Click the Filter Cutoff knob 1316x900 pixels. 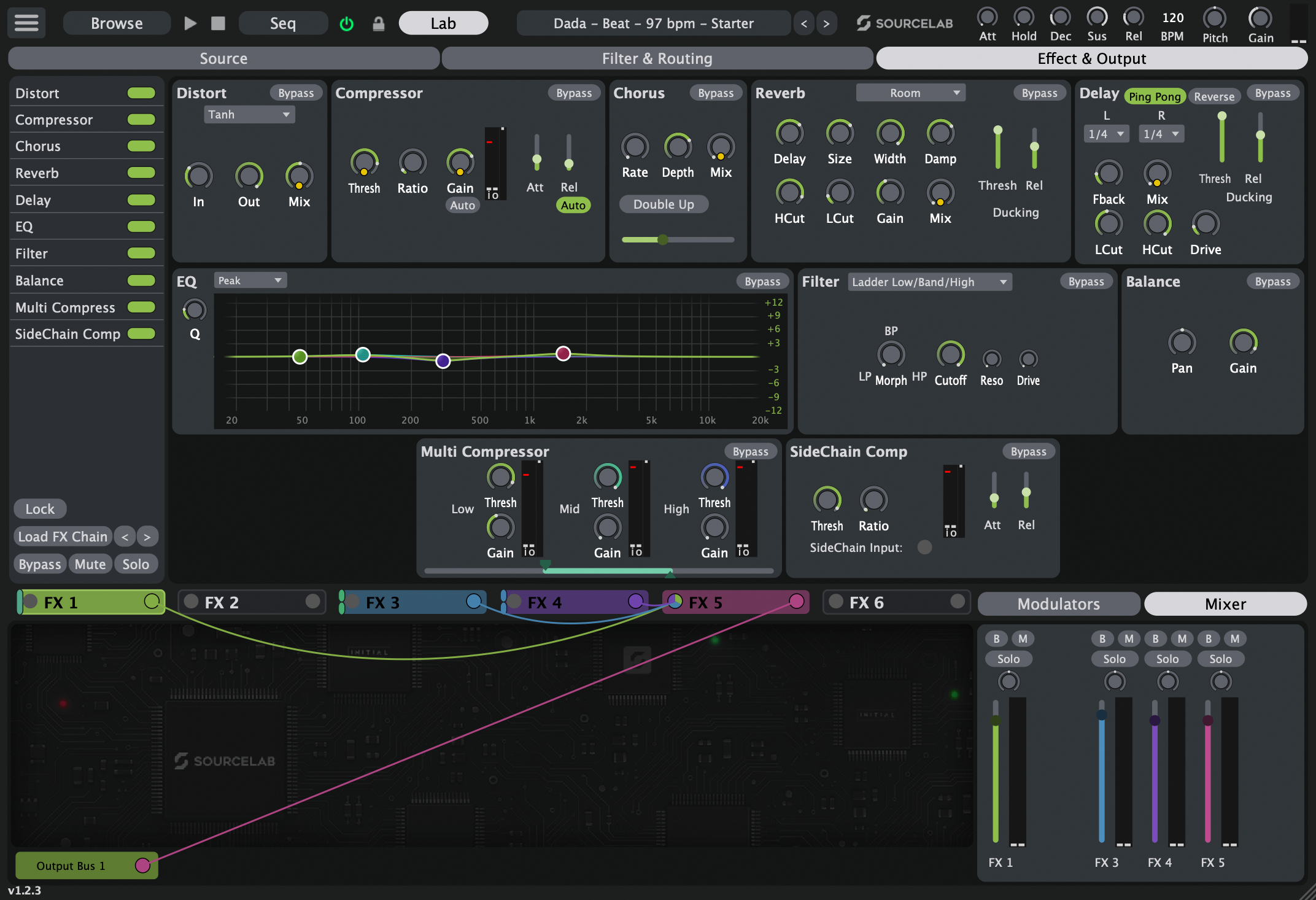pyautogui.click(x=950, y=354)
